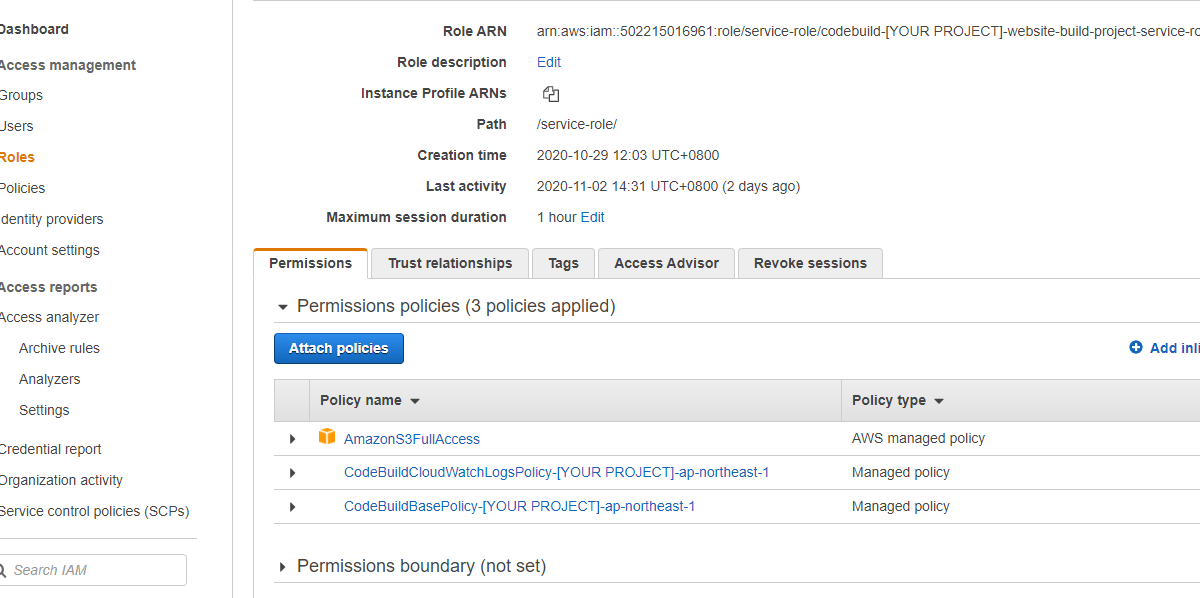Copy the Instance Profile ARNs value
This screenshot has width=1200, height=598.
click(x=551, y=92)
